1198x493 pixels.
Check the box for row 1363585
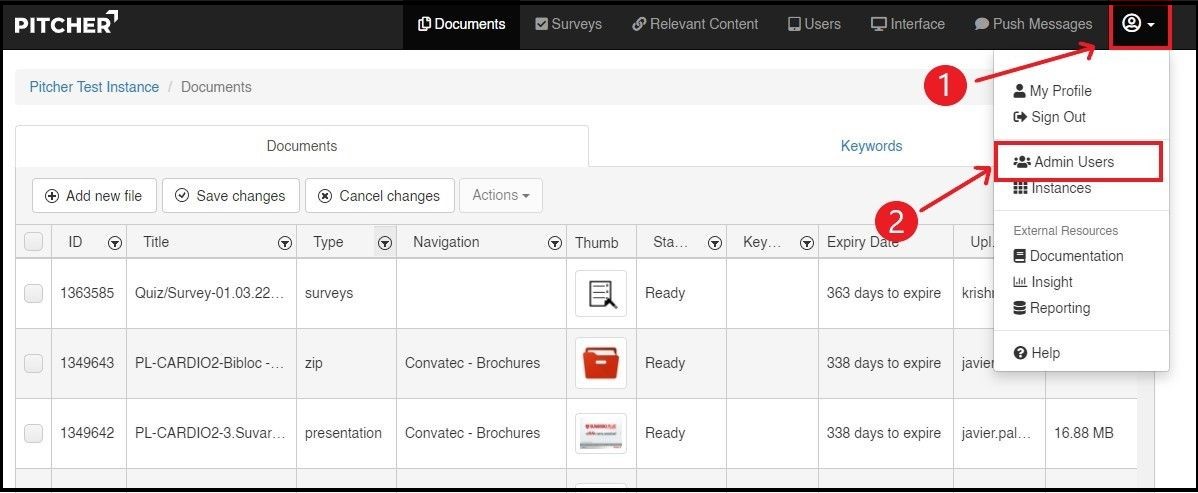(x=33, y=293)
